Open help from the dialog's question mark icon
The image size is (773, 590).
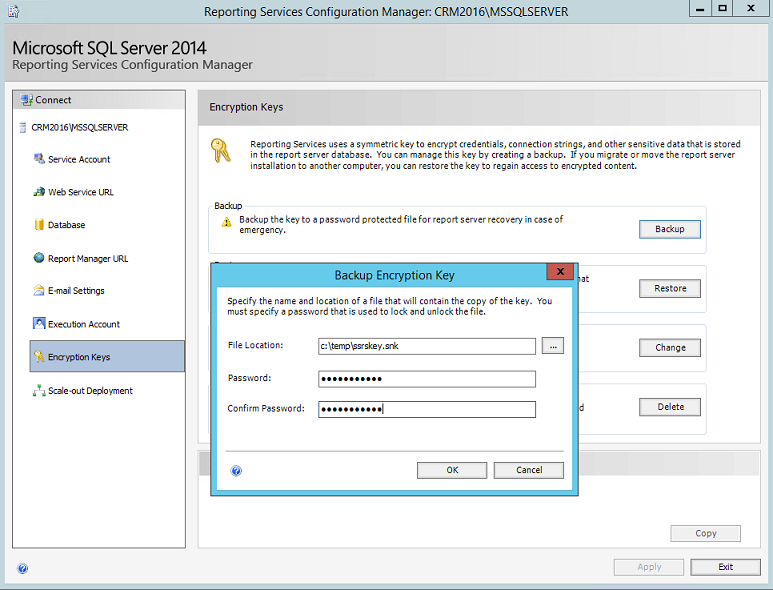[236, 471]
